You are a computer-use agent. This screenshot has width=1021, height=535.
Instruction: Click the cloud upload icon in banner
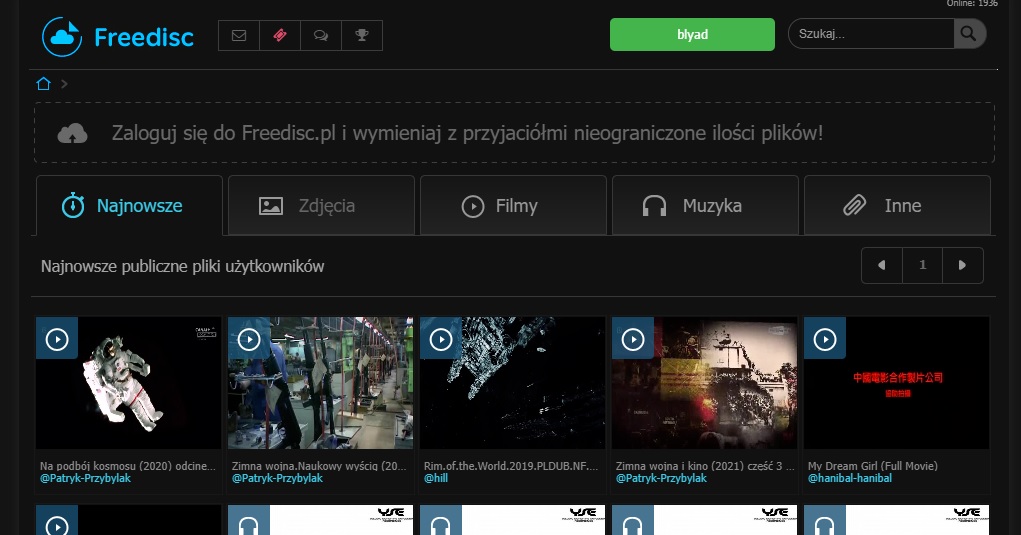(x=72, y=133)
